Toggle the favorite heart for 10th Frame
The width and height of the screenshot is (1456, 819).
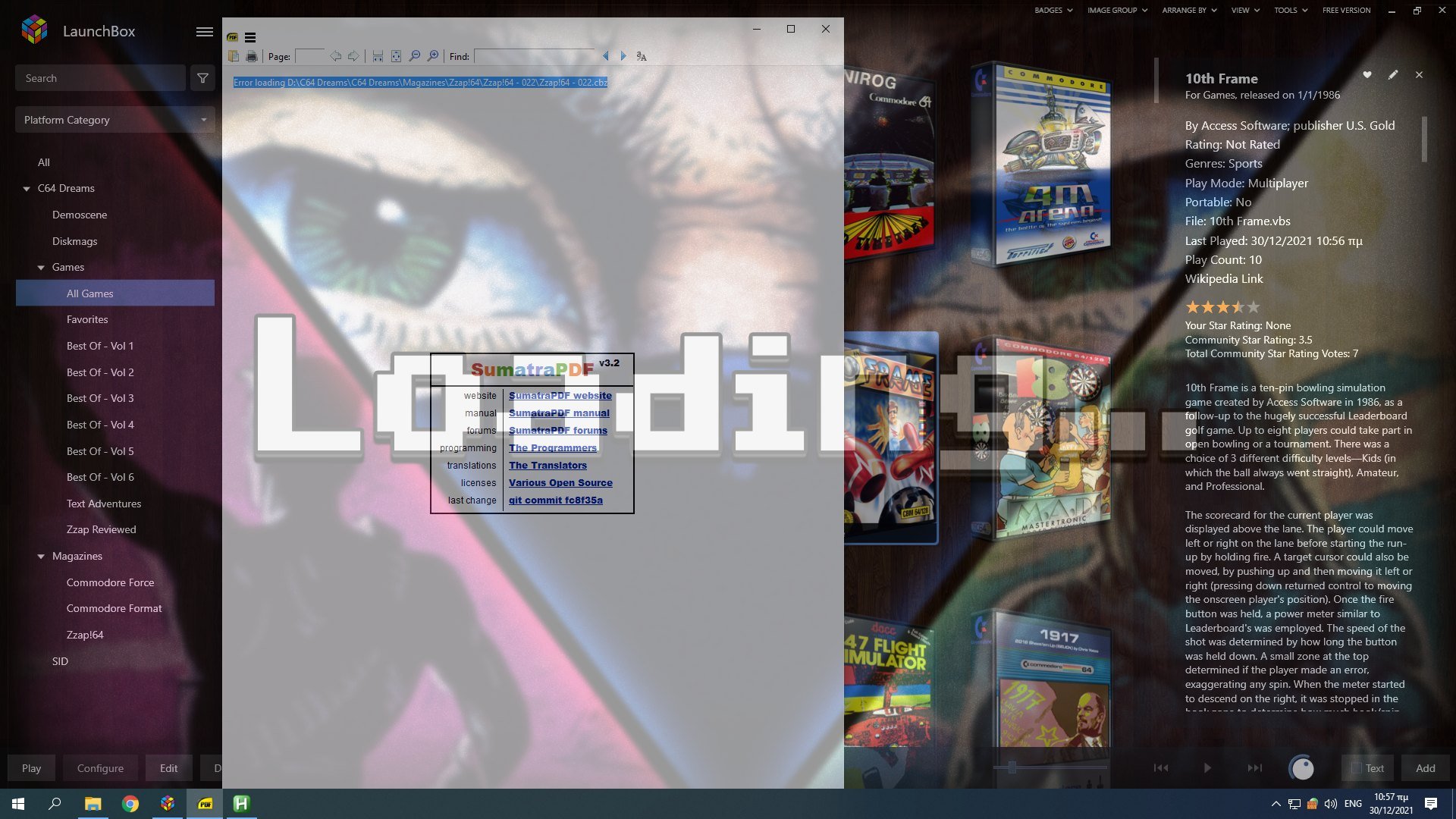coord(1367,75)
